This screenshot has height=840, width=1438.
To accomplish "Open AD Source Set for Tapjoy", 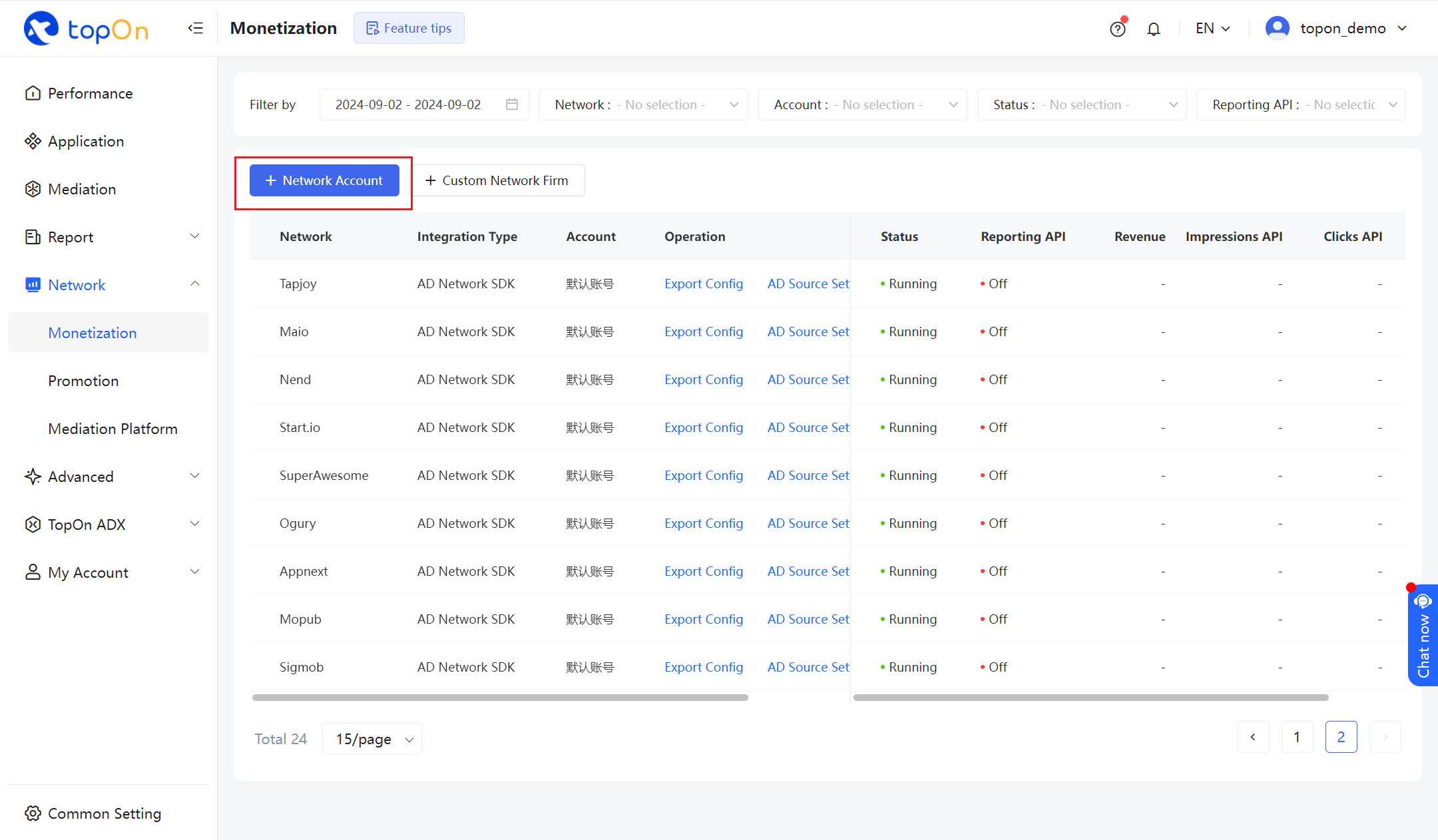I will pyautogui.click(x=808, y=284).
